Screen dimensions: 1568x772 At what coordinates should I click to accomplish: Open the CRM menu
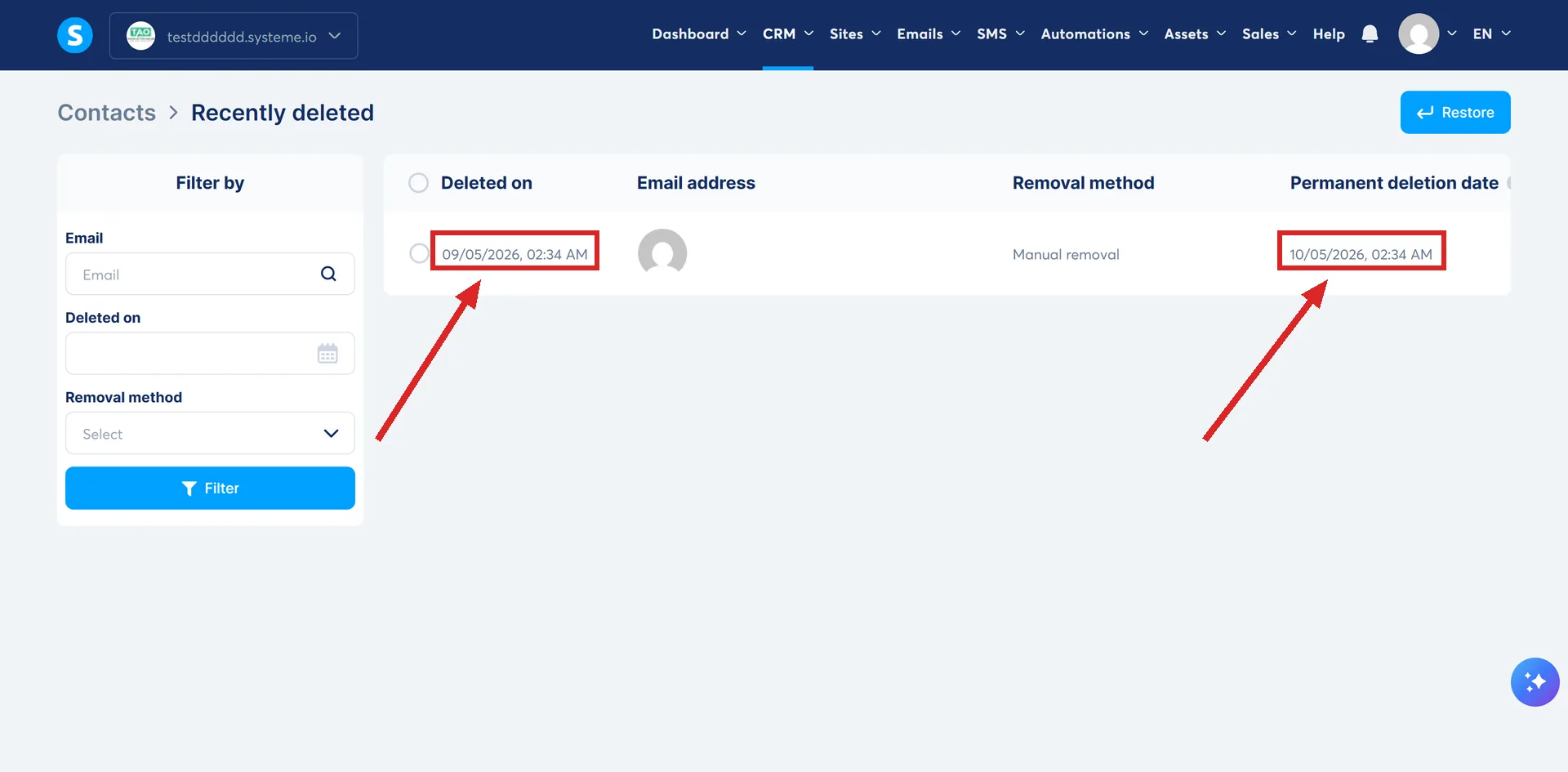(788, 34)
